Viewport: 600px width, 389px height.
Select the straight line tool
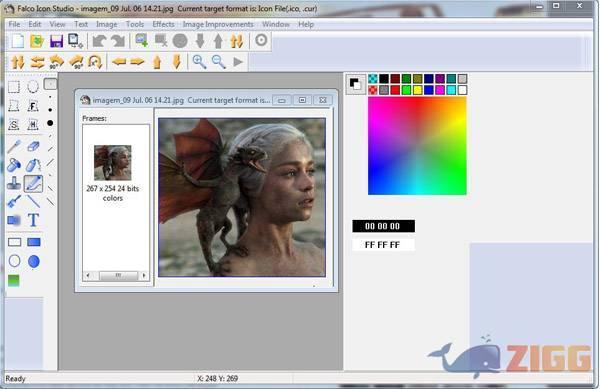pyautogui.click(x=33, y=201)
